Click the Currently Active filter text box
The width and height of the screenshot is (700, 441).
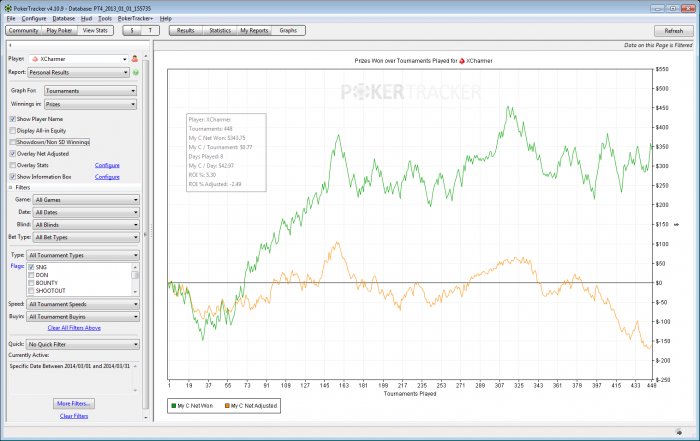pos(74,377)
